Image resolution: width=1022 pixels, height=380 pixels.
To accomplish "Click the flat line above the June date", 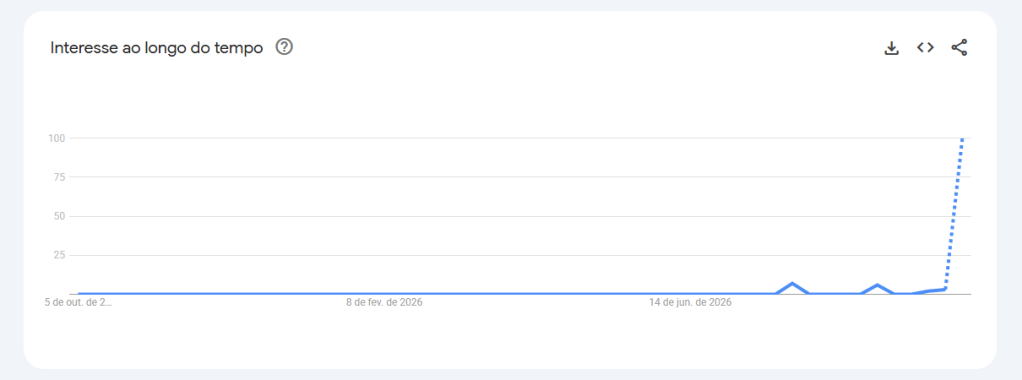I will pyautogui.click(x=690, y=293).
